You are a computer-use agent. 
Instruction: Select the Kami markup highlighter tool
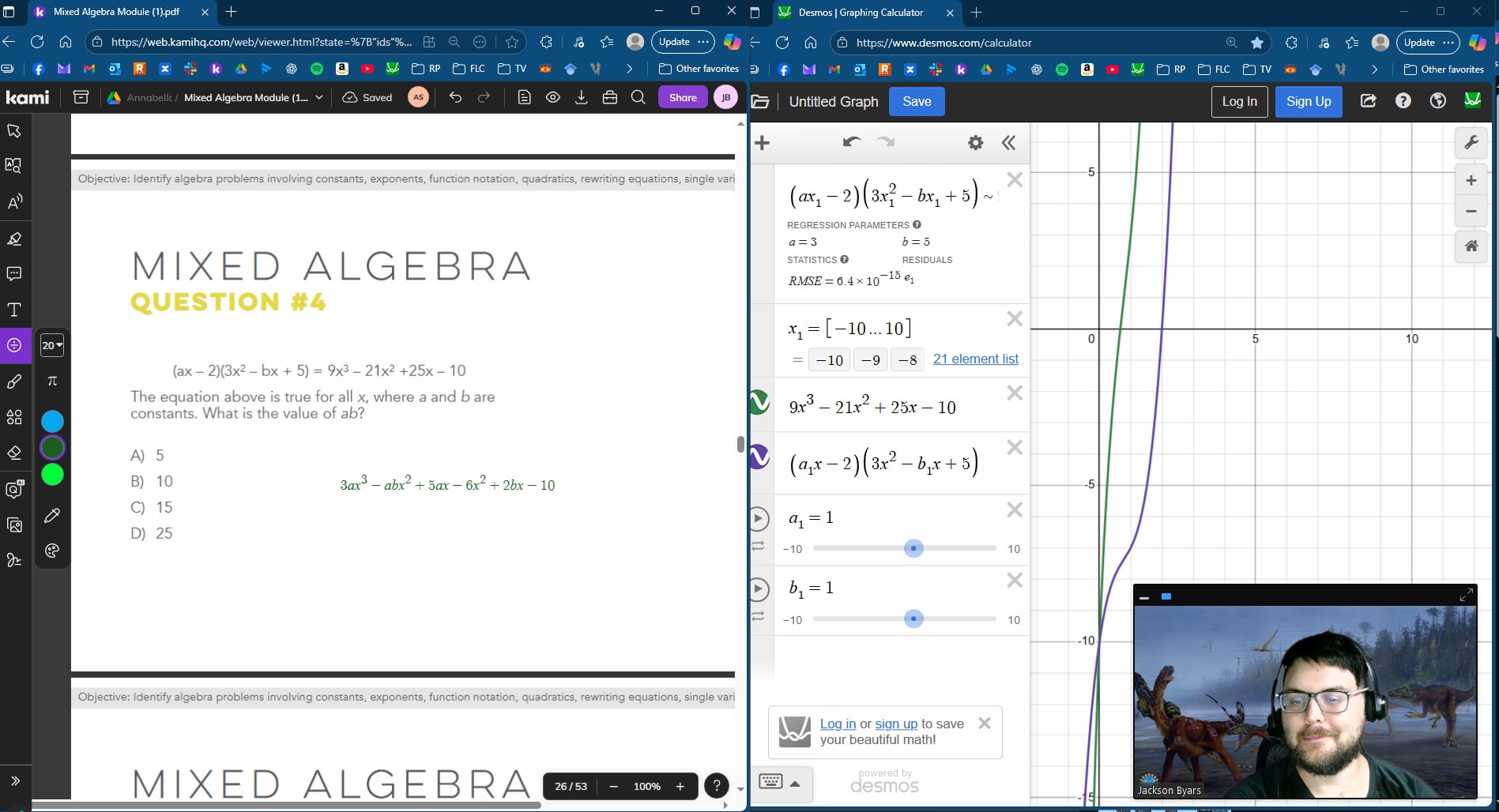click(14, 239)
